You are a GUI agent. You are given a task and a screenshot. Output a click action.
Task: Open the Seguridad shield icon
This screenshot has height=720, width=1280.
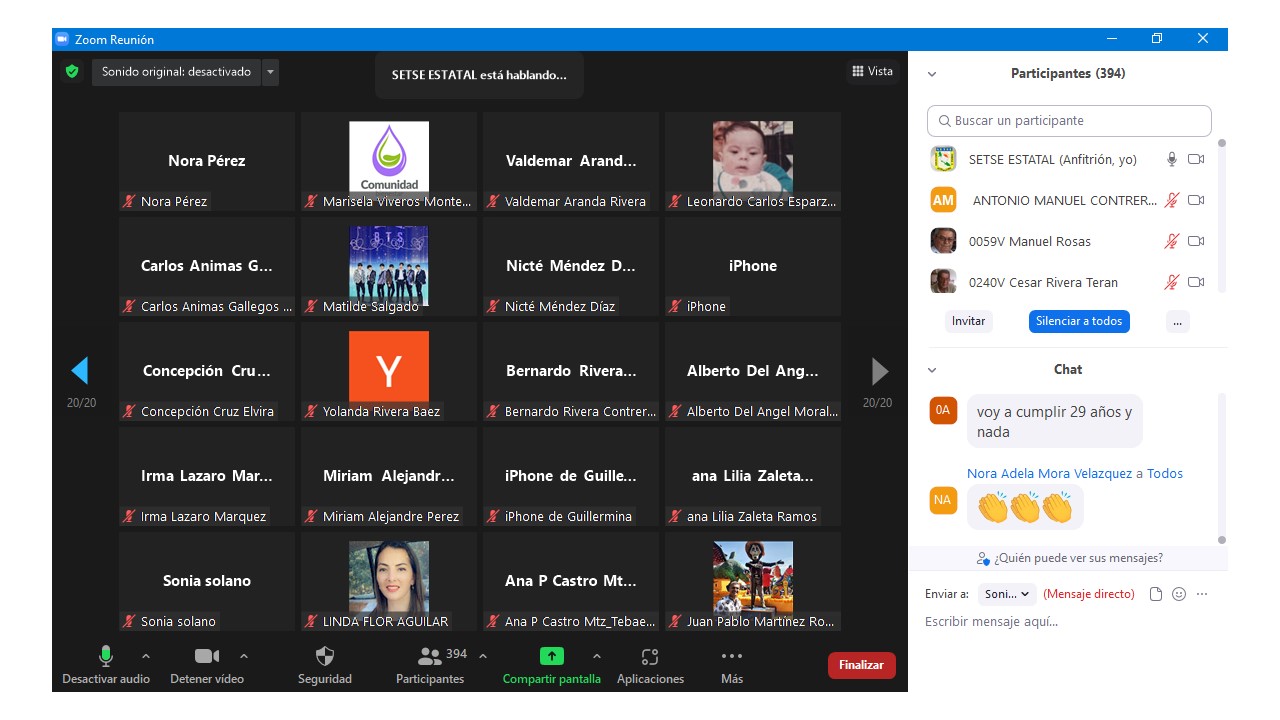(x=325, y=656)
